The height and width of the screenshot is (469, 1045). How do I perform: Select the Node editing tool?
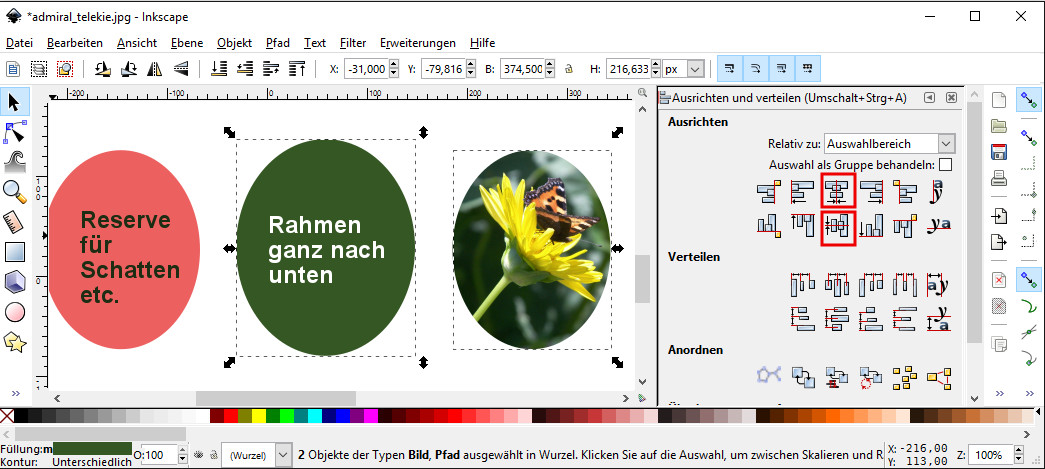pos(14,133)
